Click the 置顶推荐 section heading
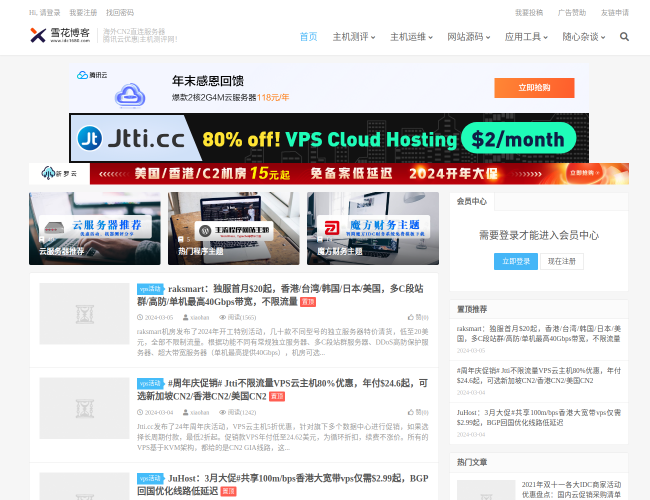The image size is (650, 500). point(472,309)
